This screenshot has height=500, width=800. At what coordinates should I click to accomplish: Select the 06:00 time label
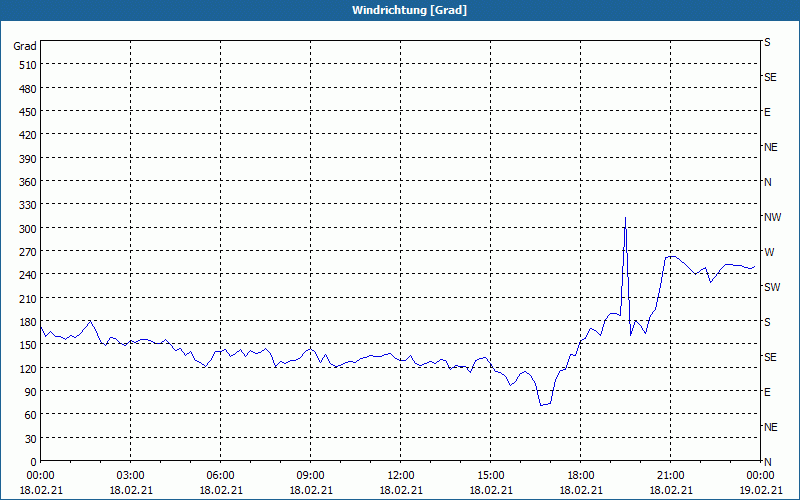pyautogui.click(x=220, y=476)
